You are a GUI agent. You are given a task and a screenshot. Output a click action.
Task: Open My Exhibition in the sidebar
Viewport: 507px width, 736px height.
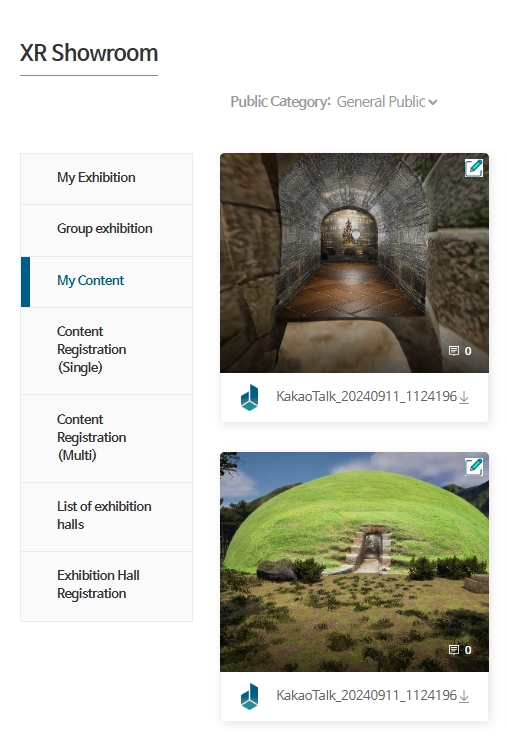click(x=107, y=179)
